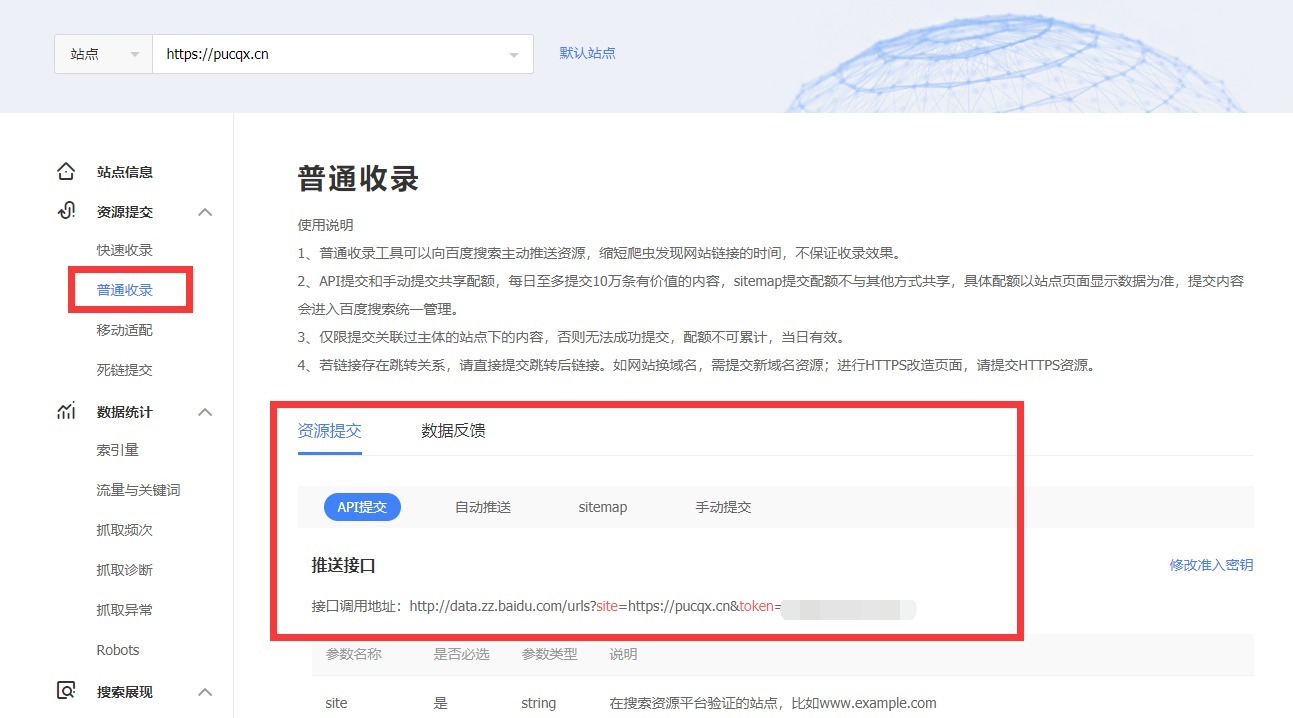The image size is (1293, 718).
Task: Select the 自动推送 tab
Action: click(485, 507)
